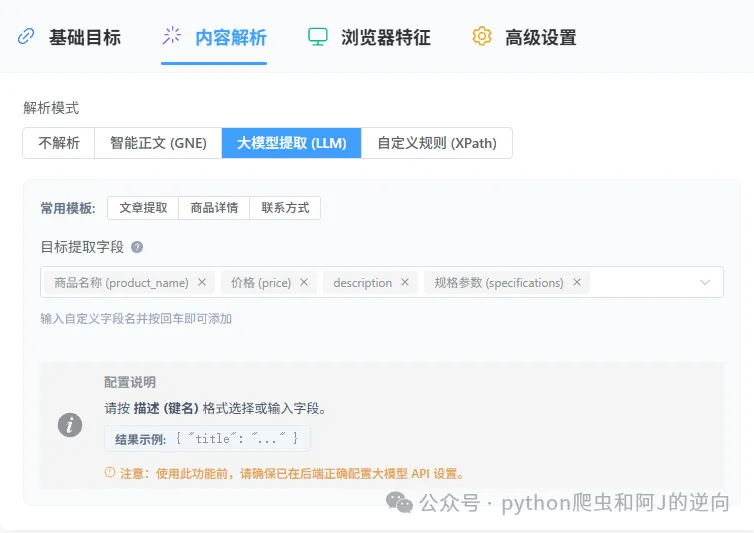Open the 浏览器特征 tab

click(369, 38)
